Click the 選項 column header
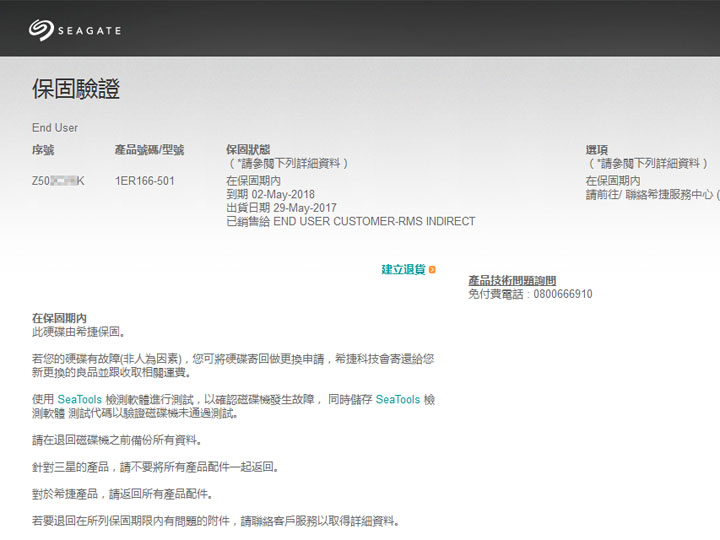720x540 pixels. coord(596,150)
